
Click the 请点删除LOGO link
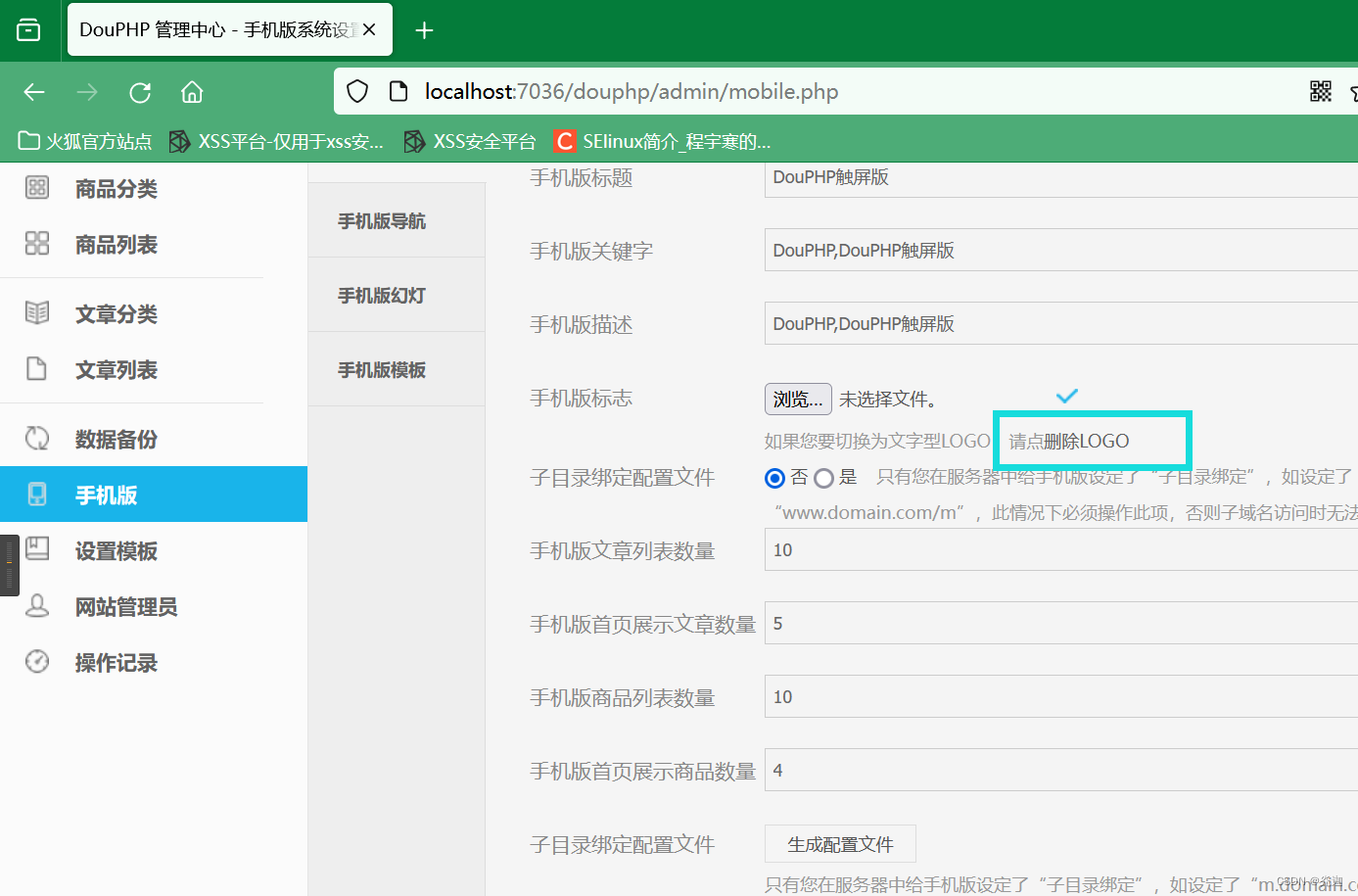point(1067,441)
